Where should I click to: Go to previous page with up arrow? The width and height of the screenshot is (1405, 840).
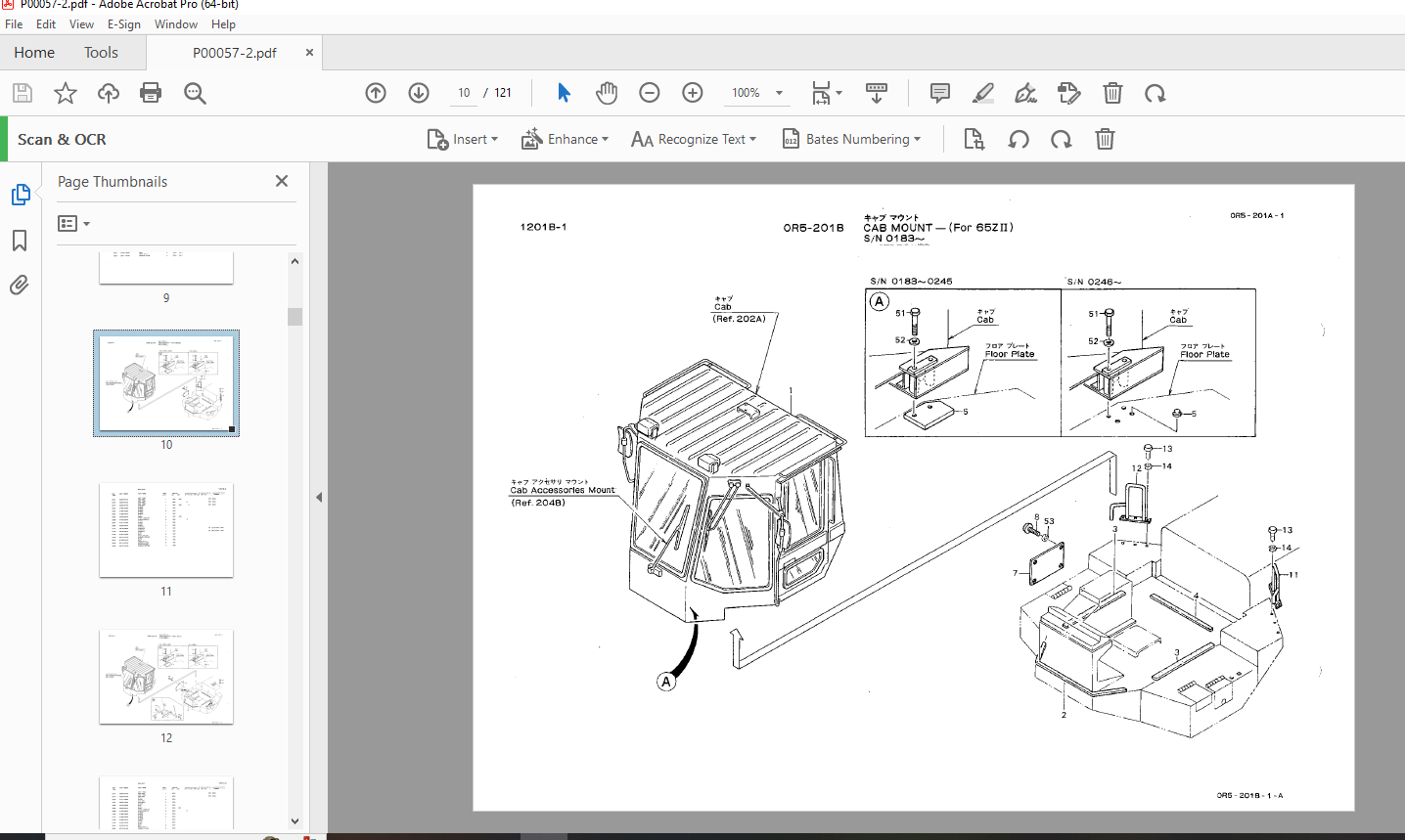click(376, 93)
